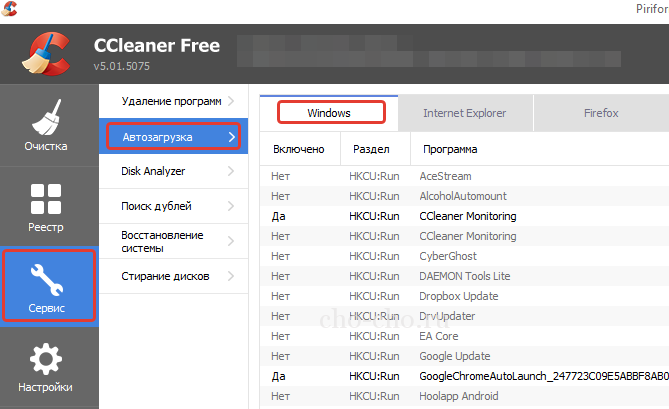Expand Поиск дублей chevron arrow

231,206
